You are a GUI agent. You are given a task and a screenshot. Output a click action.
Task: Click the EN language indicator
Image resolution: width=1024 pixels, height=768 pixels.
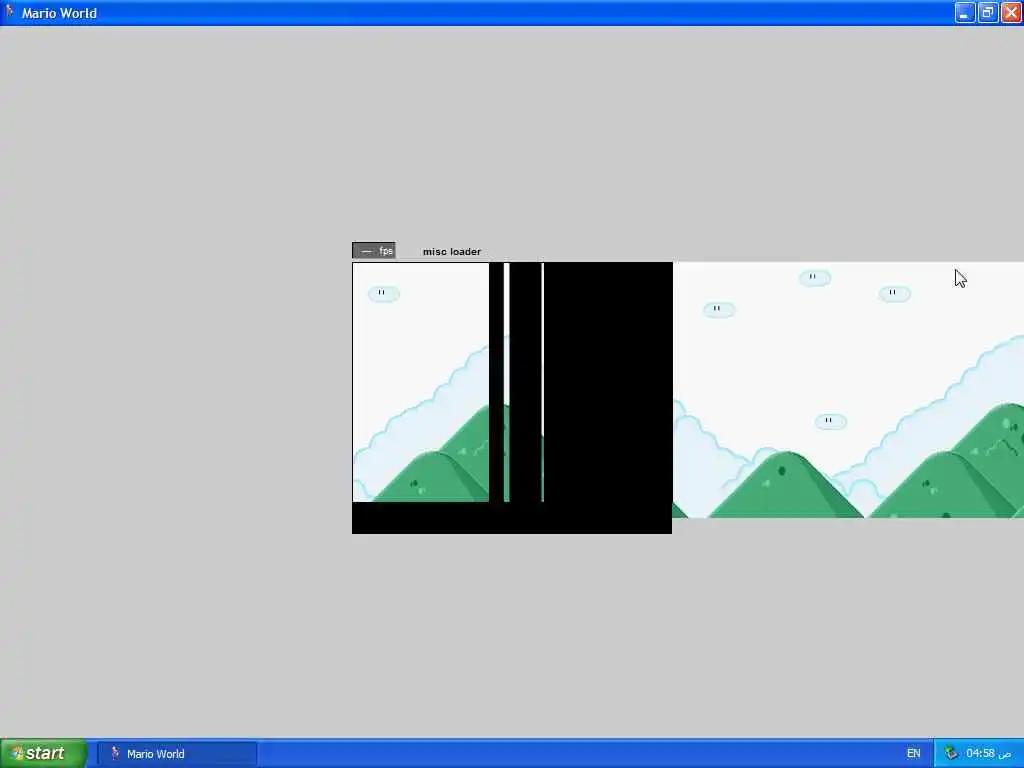[x=913, y=754]
